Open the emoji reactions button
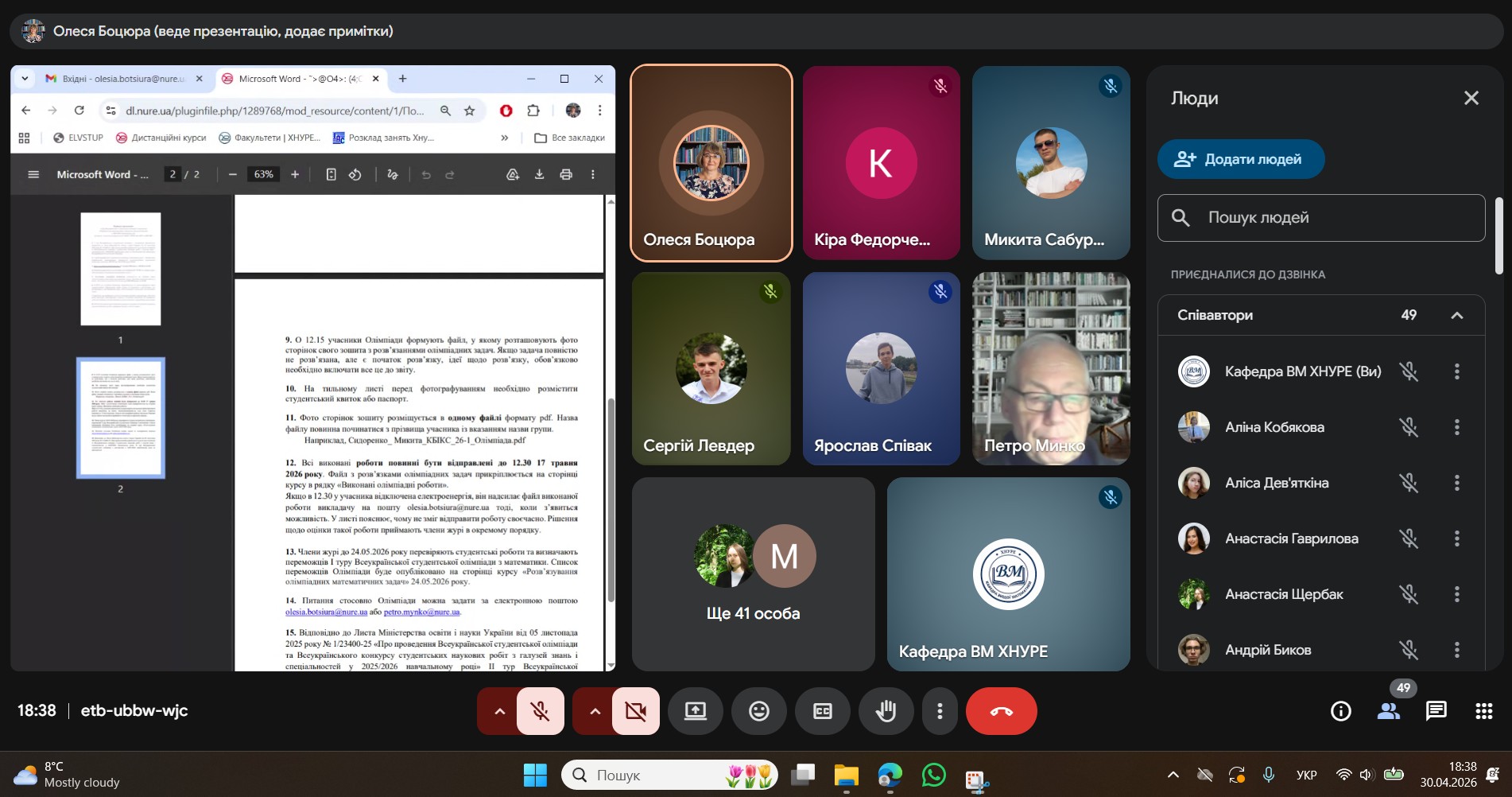This screenshot has height=797, width=1512. coord(759,711)
